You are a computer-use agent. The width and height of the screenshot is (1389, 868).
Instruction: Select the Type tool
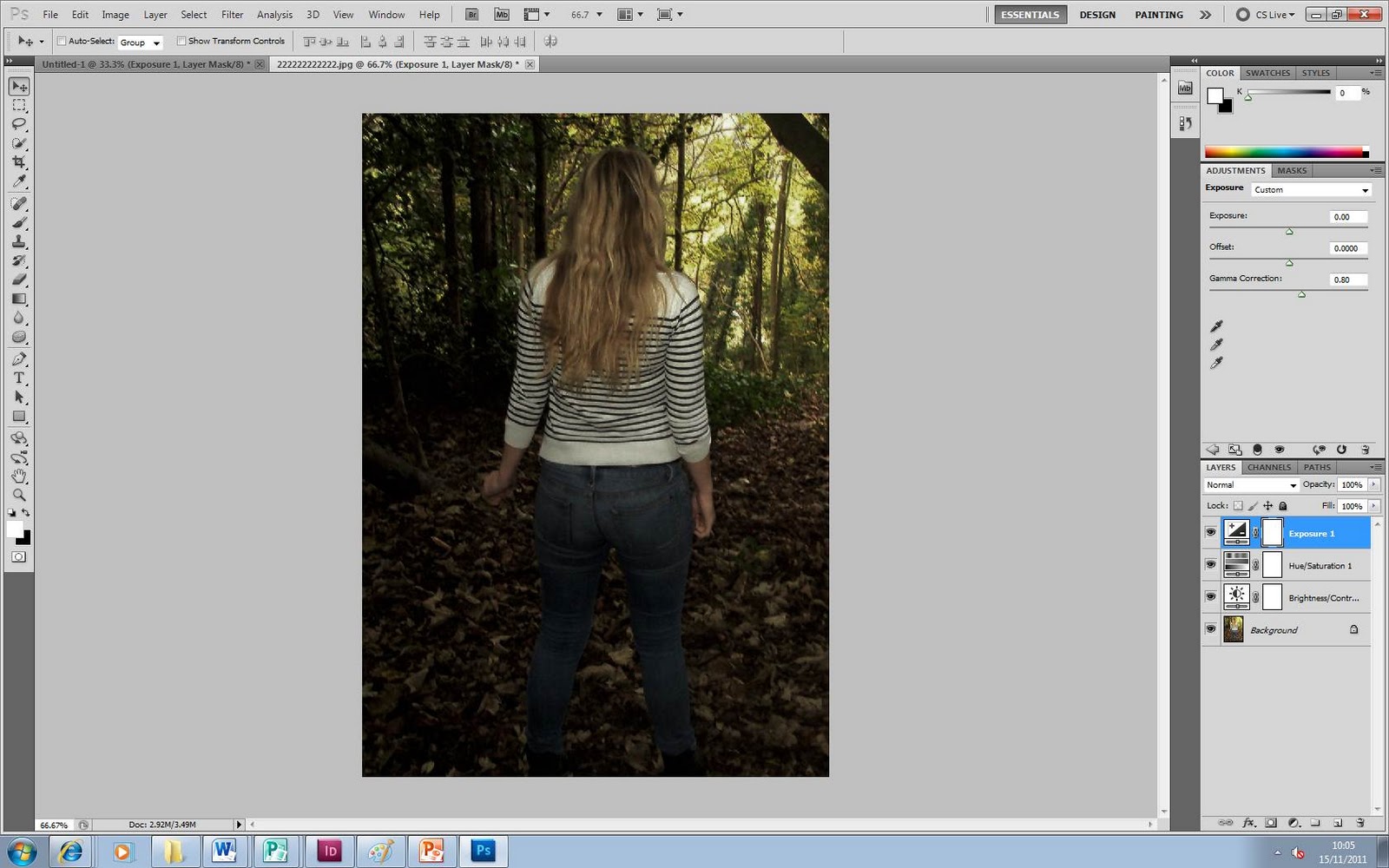click(19, 378)
